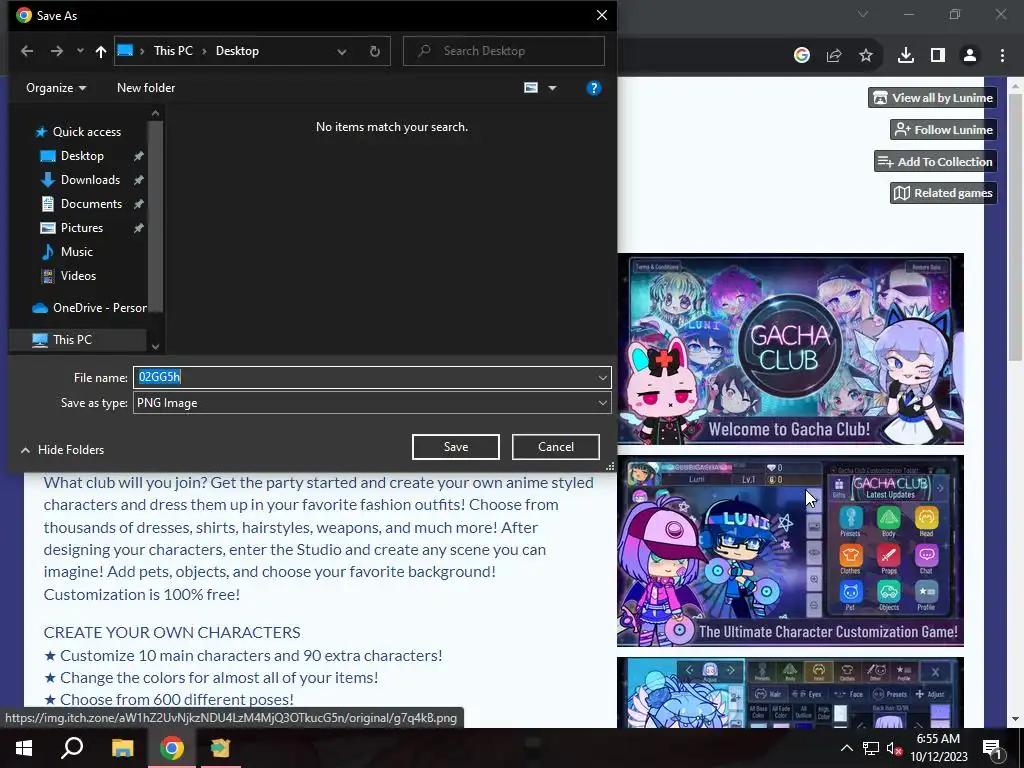Open network icon in system tray
The image size is (1024, 768).
tap(871, 748)
